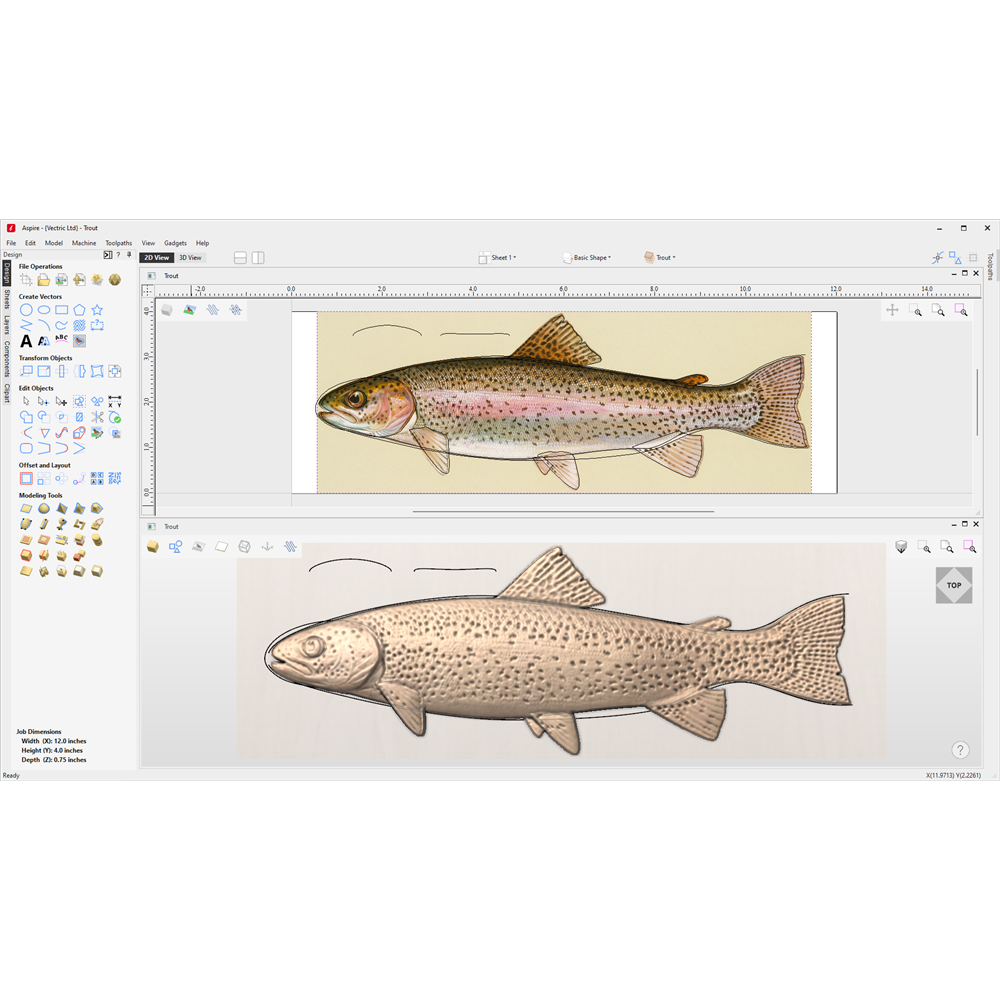Click the Zoom to Selection icon in 2D view

coord(961,311)
